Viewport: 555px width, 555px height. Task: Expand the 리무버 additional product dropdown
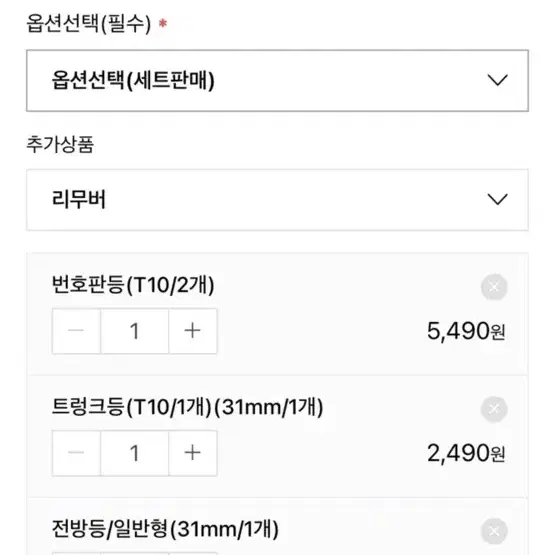[277, 200]
